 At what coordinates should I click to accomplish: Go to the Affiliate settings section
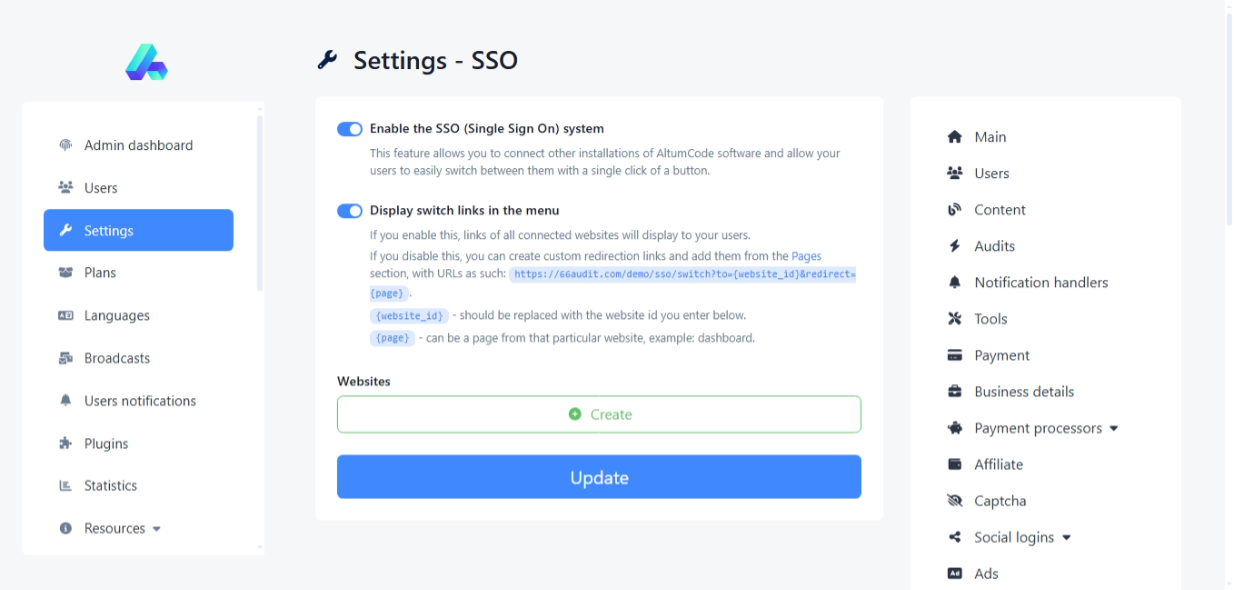(998, 465)
